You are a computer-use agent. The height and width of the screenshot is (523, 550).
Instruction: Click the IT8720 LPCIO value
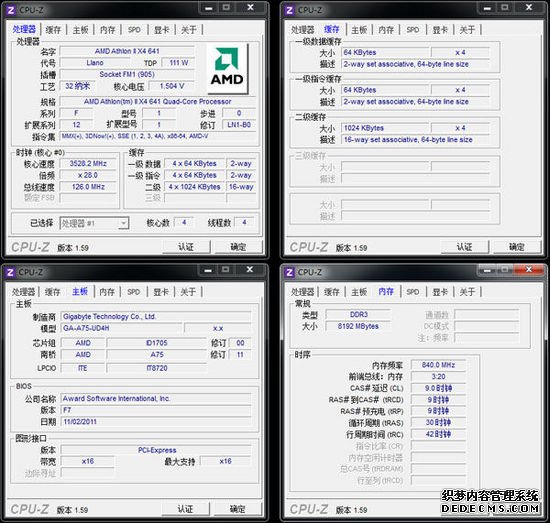click(157, 368)
